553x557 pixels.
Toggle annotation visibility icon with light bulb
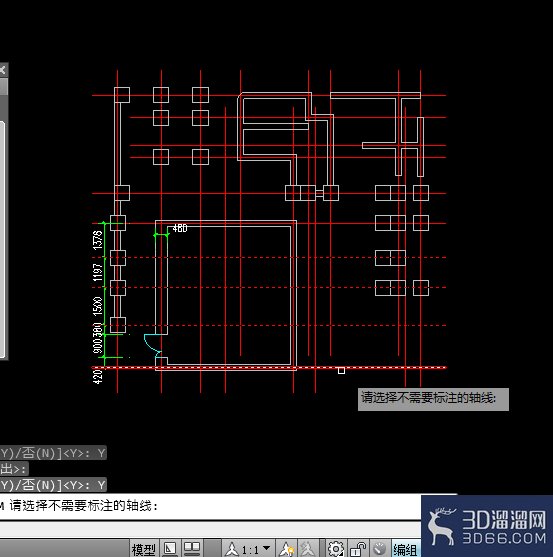[287, 549]
